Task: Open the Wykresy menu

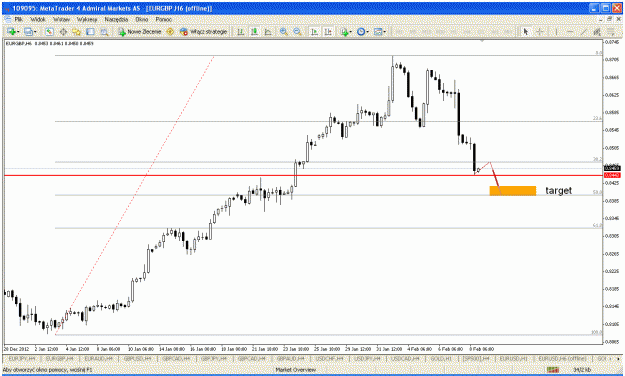Action: tap(87, 19)
